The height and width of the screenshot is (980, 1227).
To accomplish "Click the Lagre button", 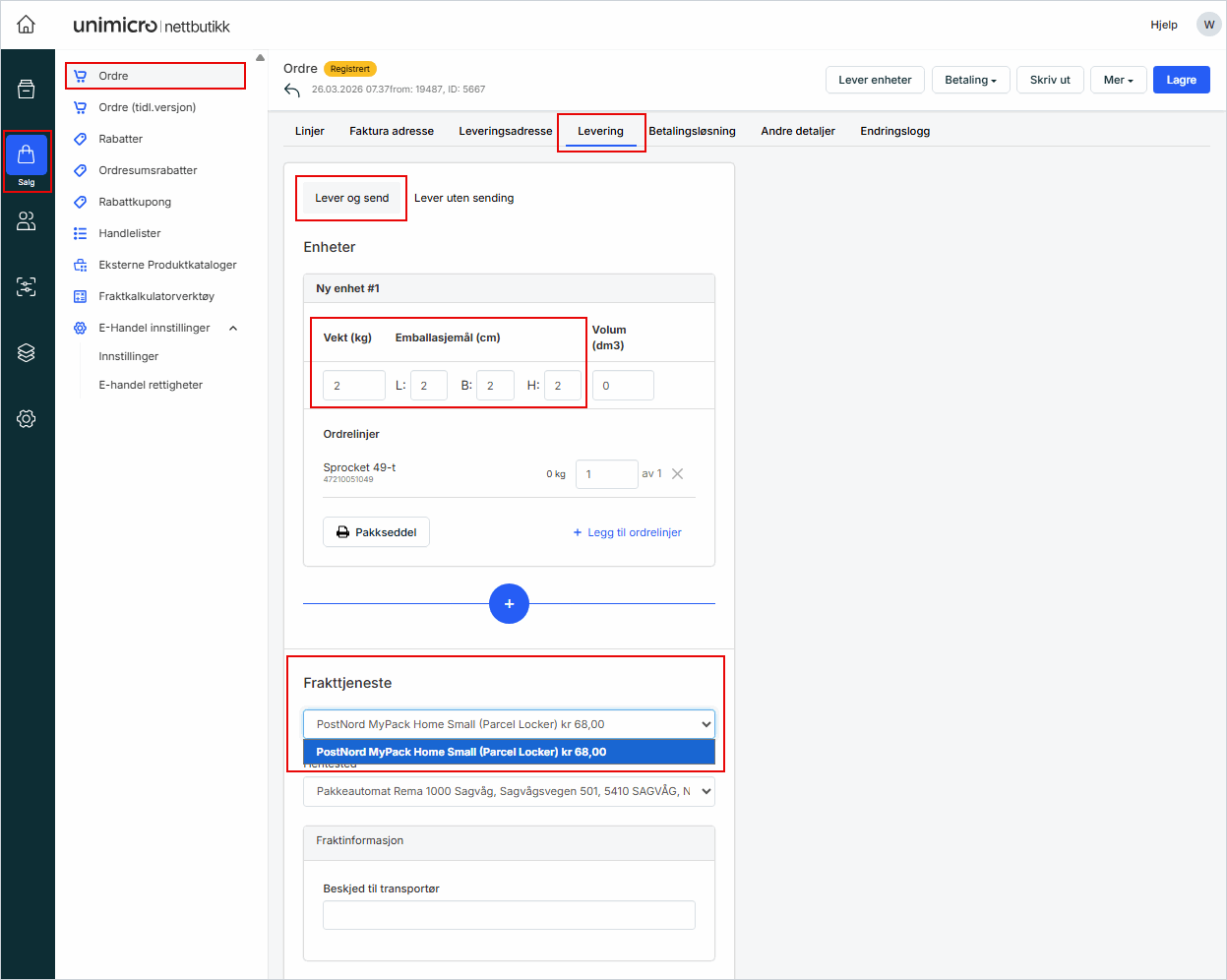I will pos(1181,80).
